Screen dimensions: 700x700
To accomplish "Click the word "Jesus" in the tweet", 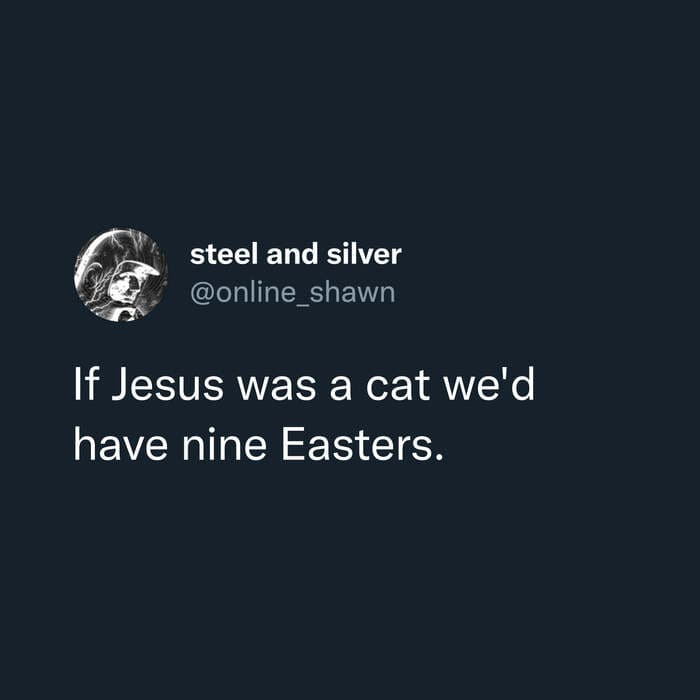I will pos(167,385).
